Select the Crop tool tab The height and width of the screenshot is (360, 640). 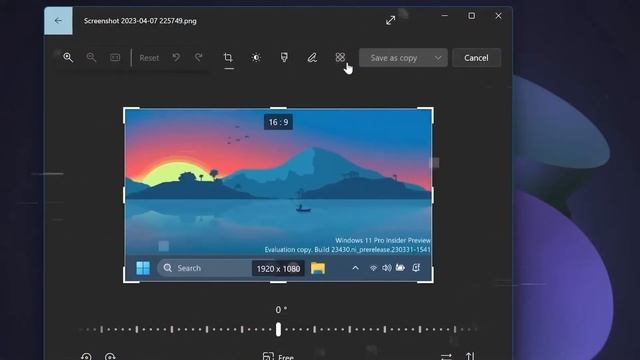(x=228, y=58)
